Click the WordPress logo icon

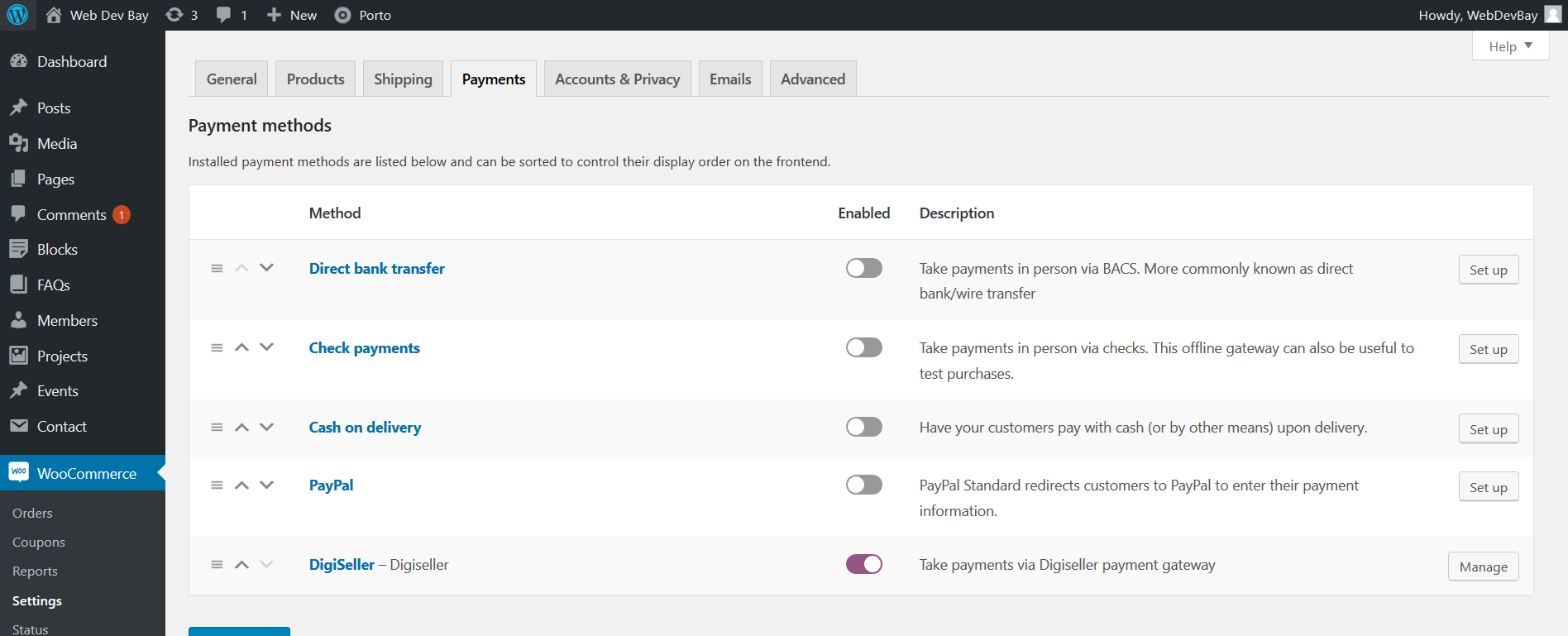pos(17,15)
